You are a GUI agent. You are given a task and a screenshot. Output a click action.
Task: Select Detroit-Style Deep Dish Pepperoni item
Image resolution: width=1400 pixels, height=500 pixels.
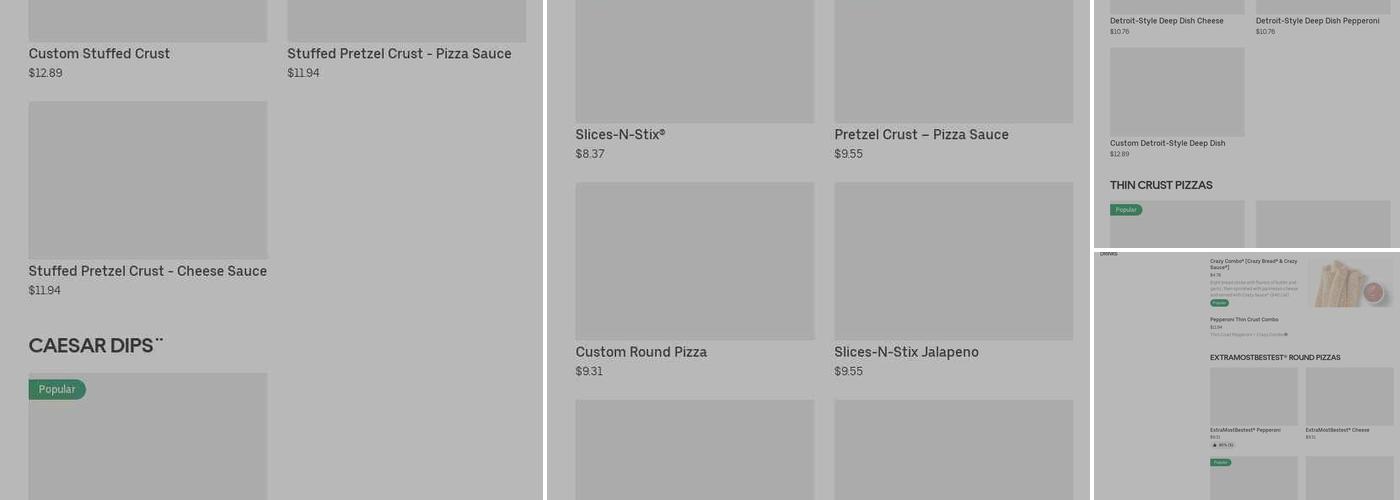pyautogui.click(x=1317, y=21)
